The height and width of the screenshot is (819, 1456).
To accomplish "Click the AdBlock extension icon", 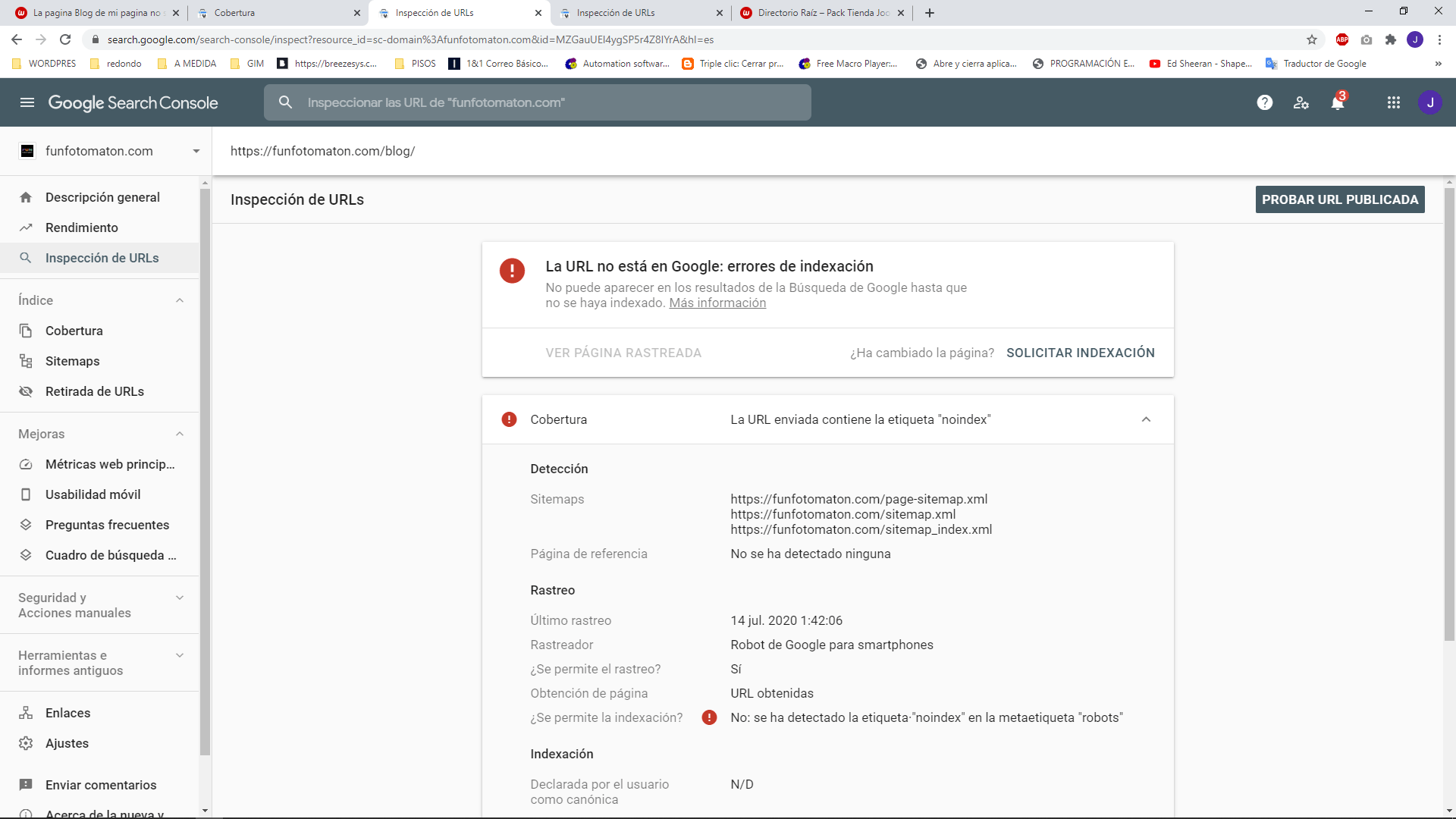I will [x=1342, y=39].
